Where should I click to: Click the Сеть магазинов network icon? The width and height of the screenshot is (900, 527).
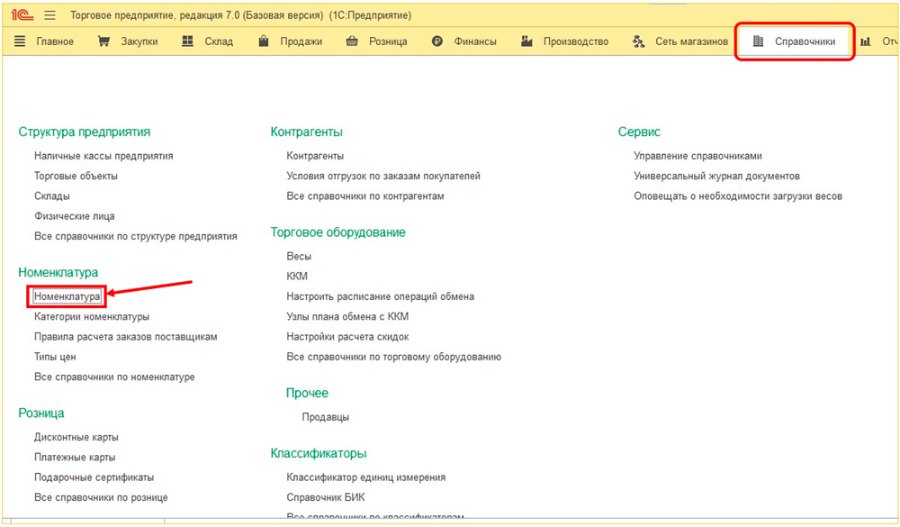click(x=638, y=41)
